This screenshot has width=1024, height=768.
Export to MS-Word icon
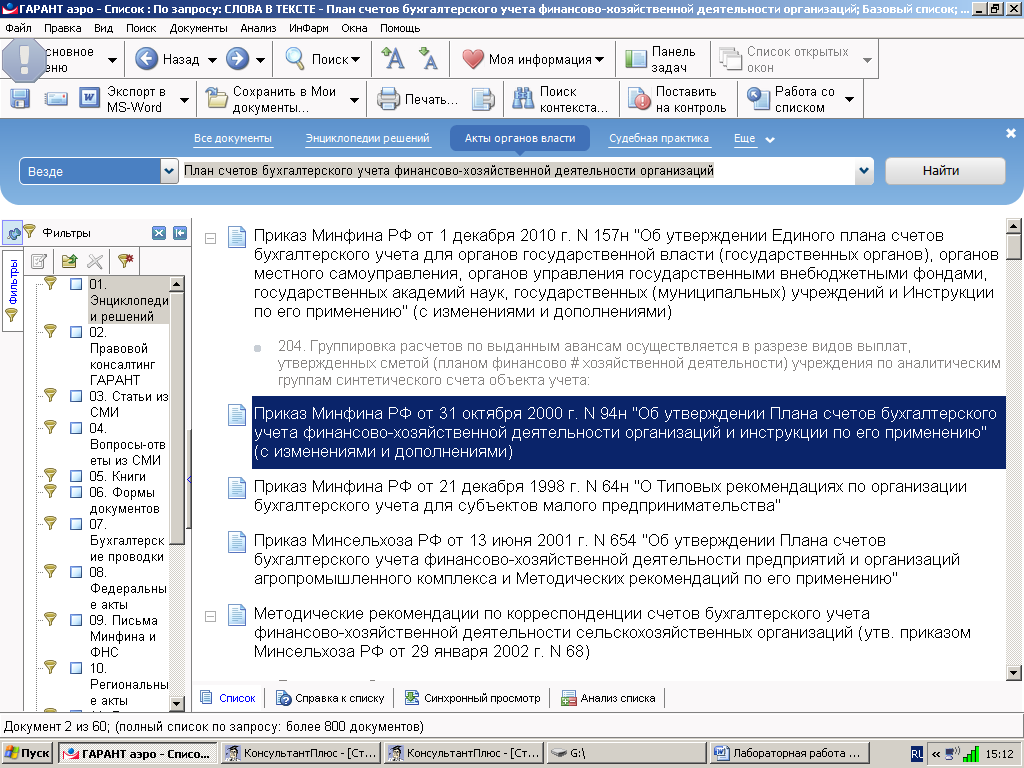89,99
